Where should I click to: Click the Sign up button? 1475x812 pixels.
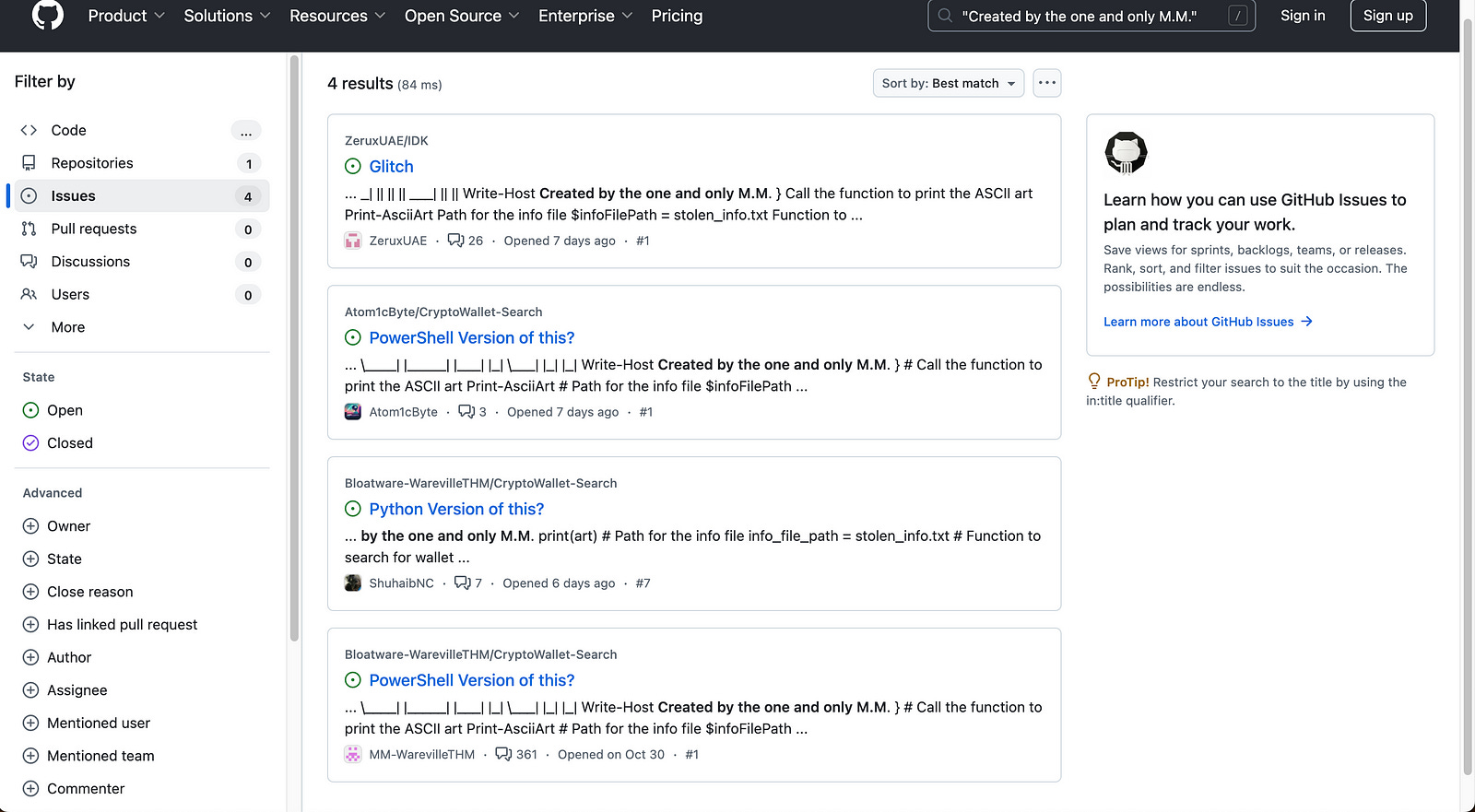1387,16
